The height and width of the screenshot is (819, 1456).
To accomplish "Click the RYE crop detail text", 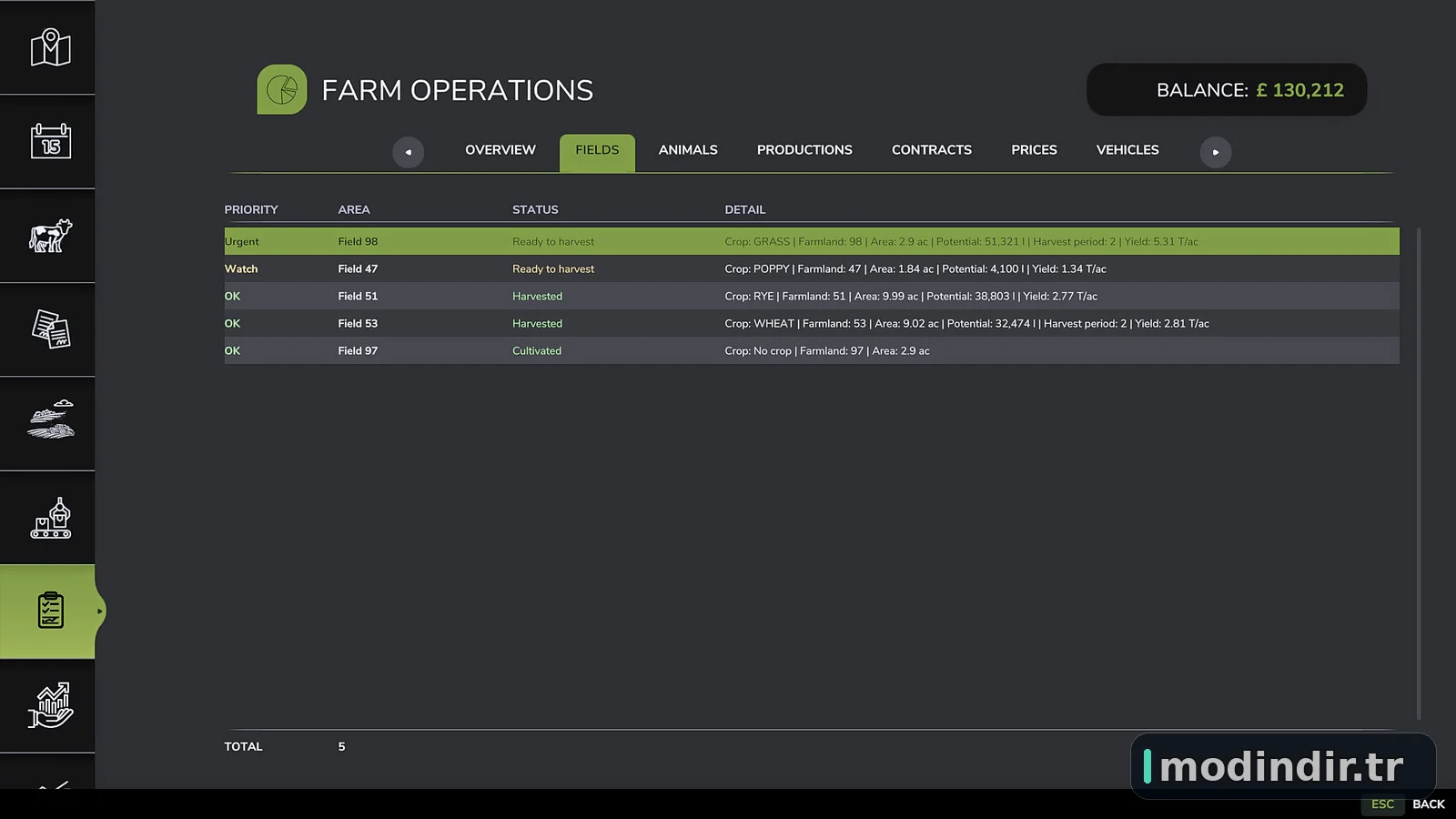I will (x=911, y=296).
